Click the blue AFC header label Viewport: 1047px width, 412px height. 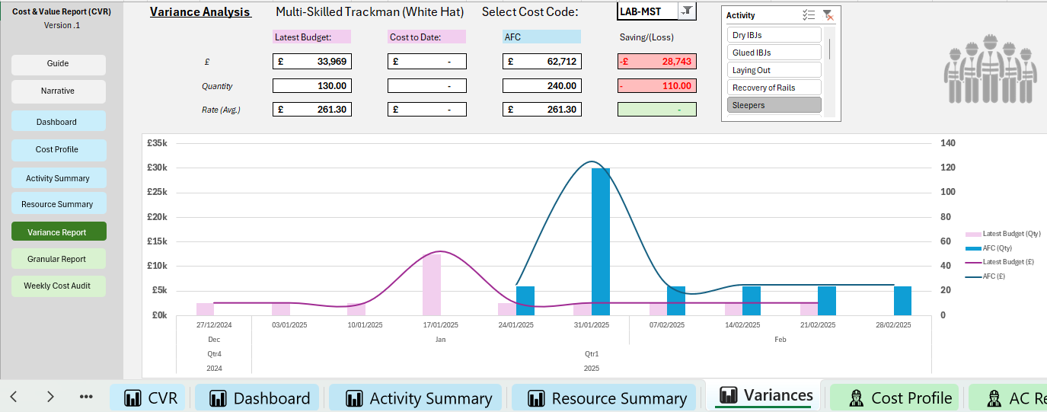coord(542,37)
